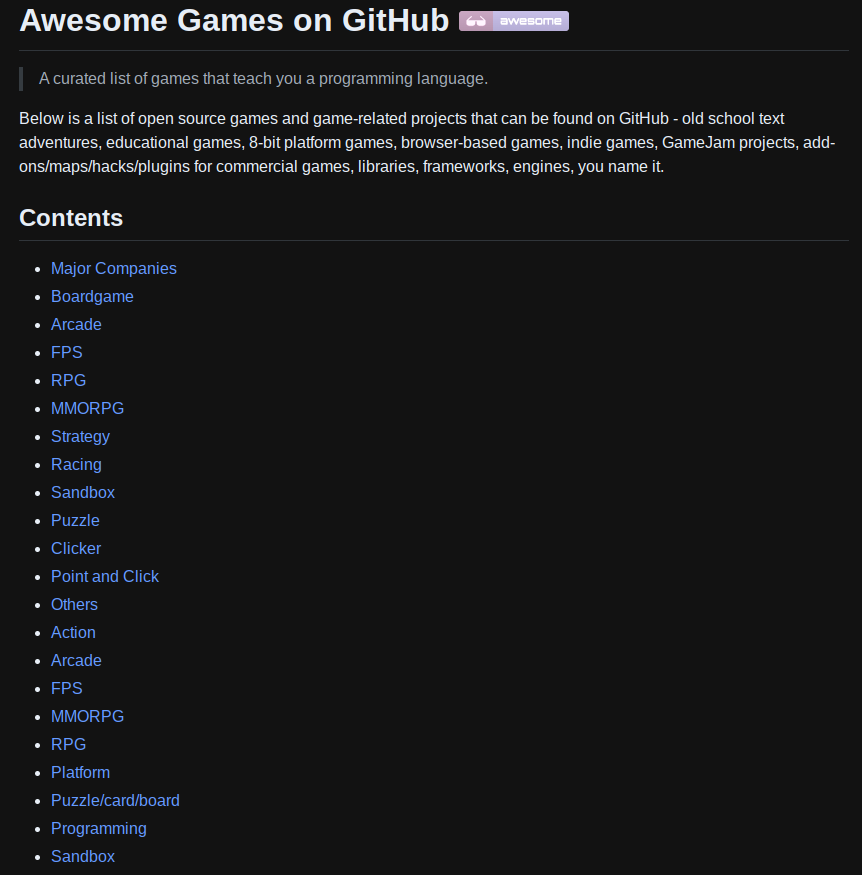The image size is (862, 875).
Task: Select RPG link directly above Platform
Action: 68,744
